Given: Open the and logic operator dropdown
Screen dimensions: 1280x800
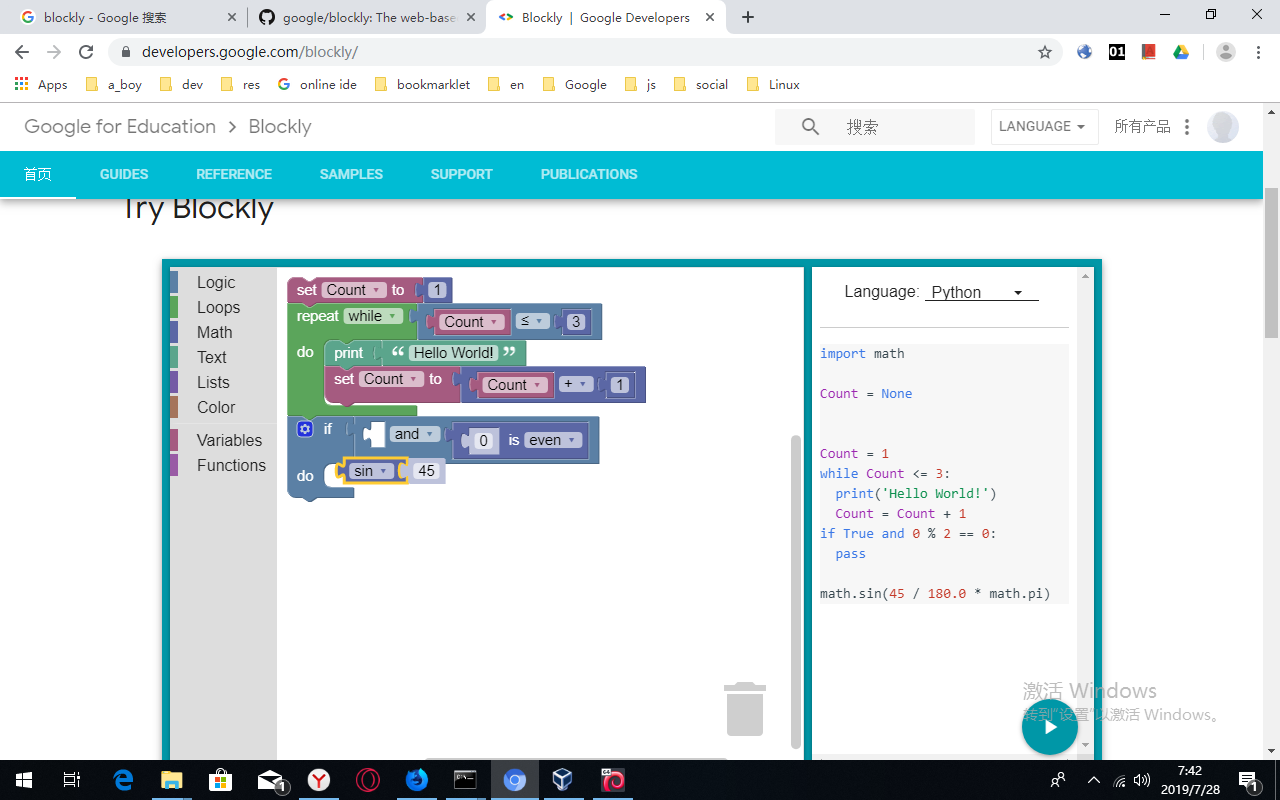Looking at the screenshot, I should point(414,434).
